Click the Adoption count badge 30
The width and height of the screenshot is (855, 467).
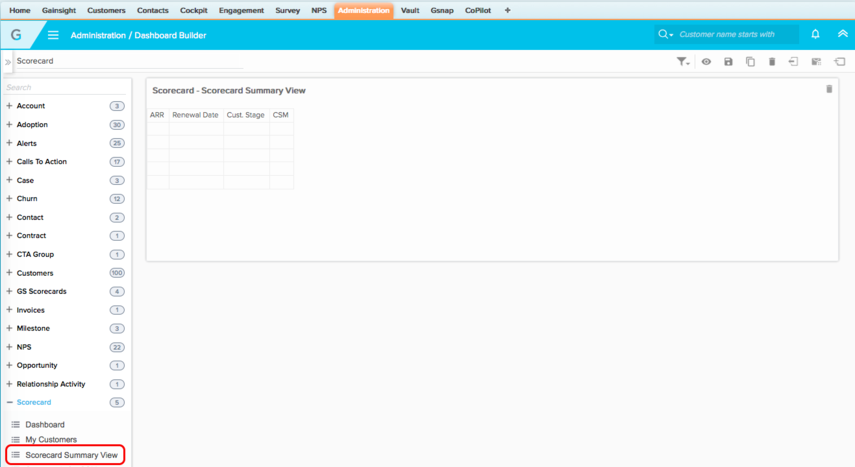tap(117, 124)
